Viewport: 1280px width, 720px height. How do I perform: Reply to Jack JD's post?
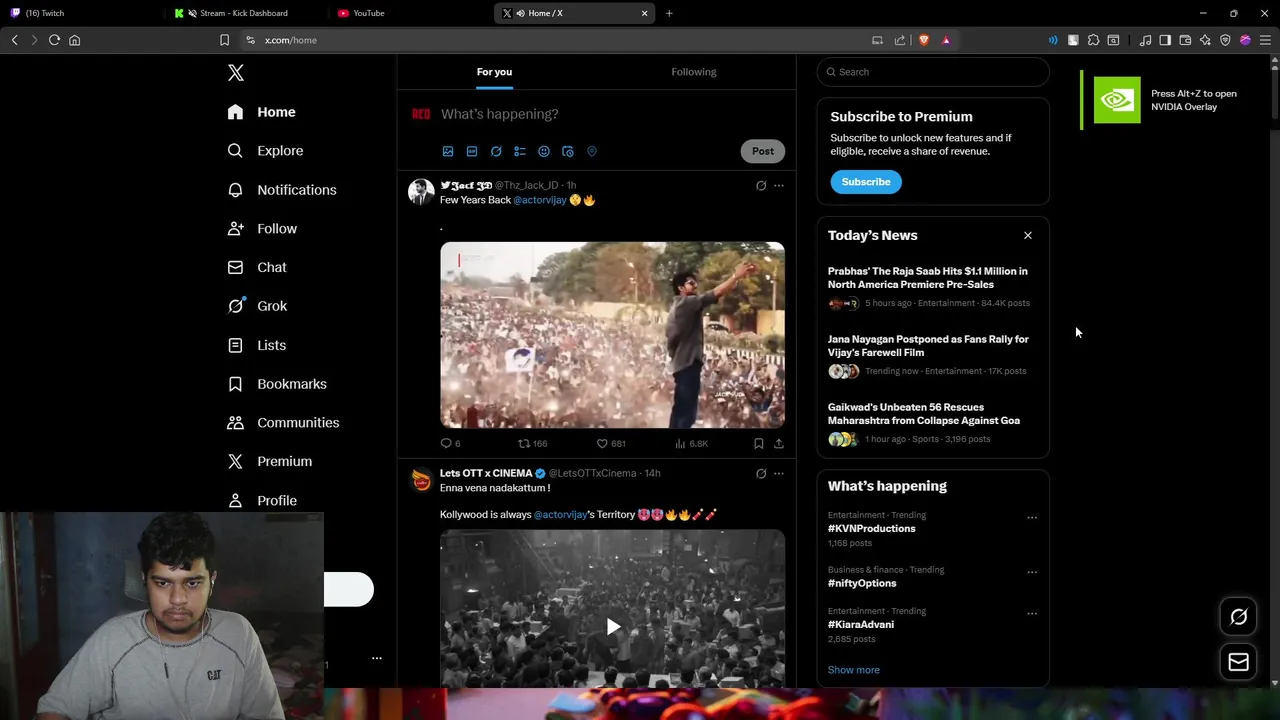(x=451, y=443)
